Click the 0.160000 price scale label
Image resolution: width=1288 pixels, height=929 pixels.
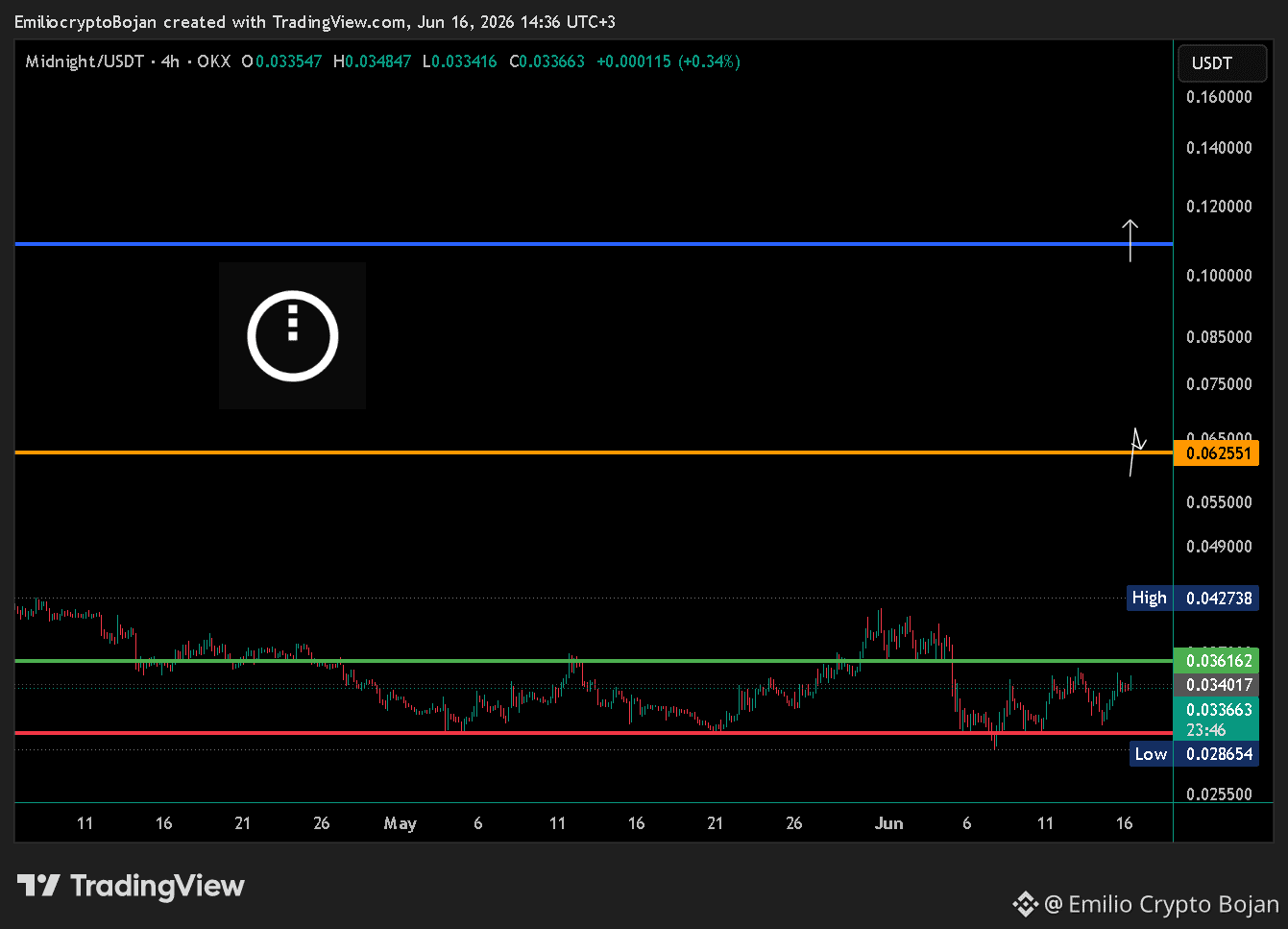(1219, 97)
